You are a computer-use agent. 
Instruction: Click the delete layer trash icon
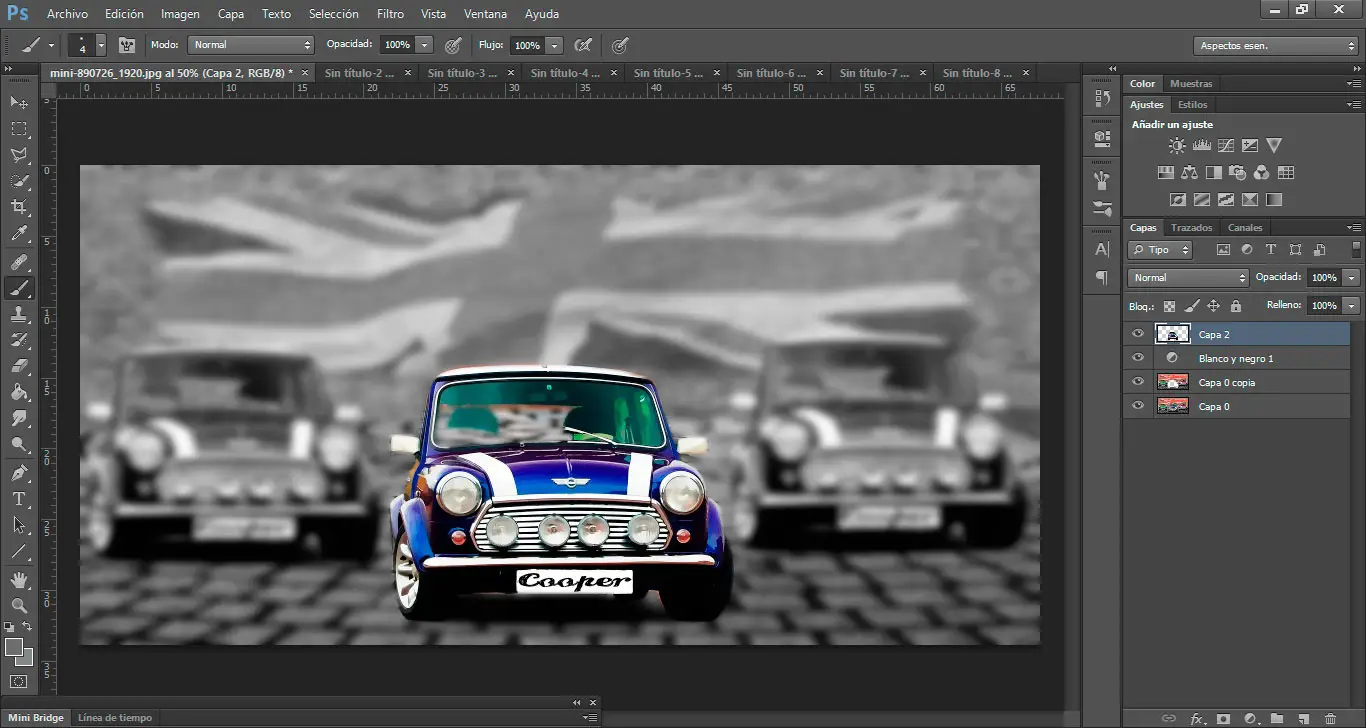[x=1329, y=718]
